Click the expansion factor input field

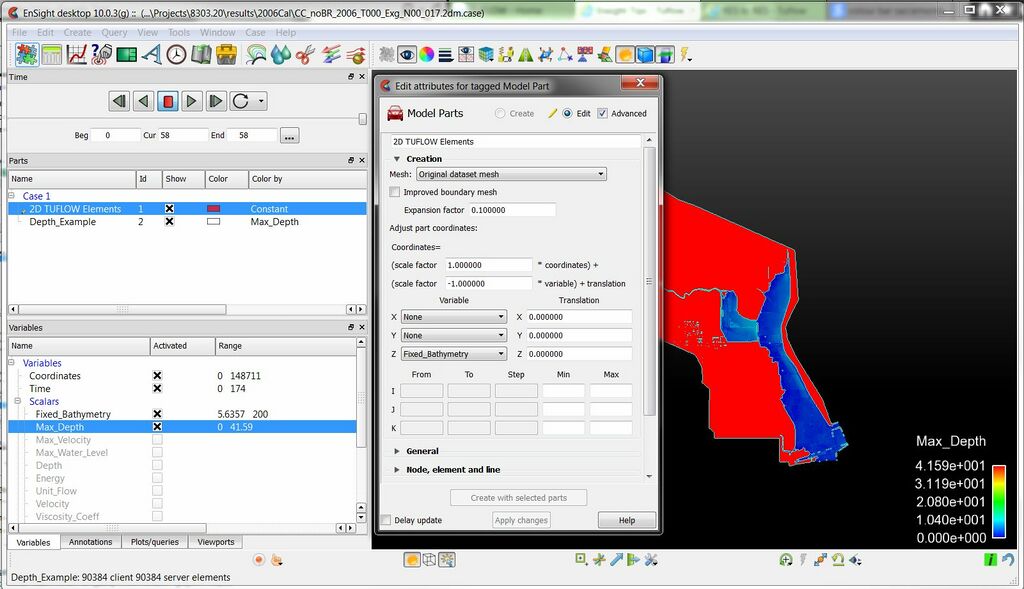(x=512, y=210)
